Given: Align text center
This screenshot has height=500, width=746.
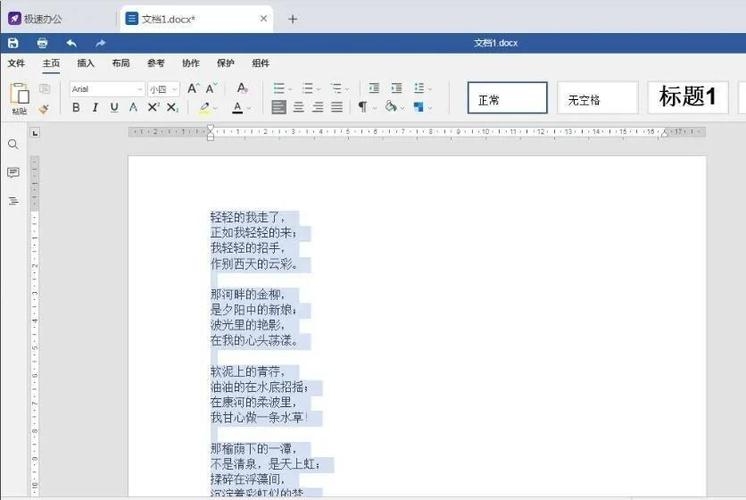Looking at the screenshot, I should pyautogui.click(x=298, y=107).
